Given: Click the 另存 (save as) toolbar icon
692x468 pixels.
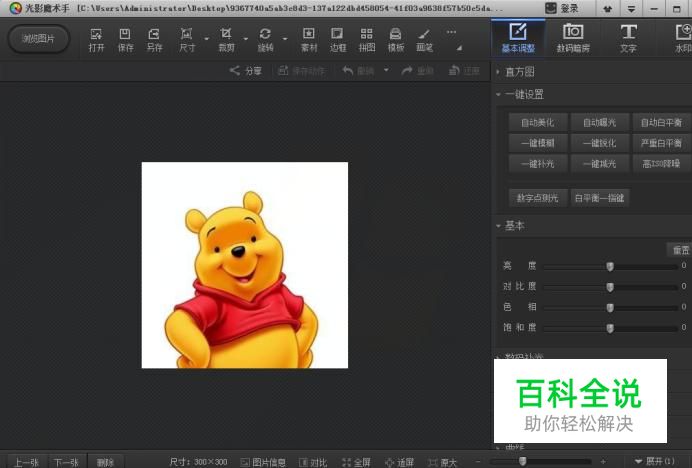Looking at the screenshot, I should click(x=154, y=40).
